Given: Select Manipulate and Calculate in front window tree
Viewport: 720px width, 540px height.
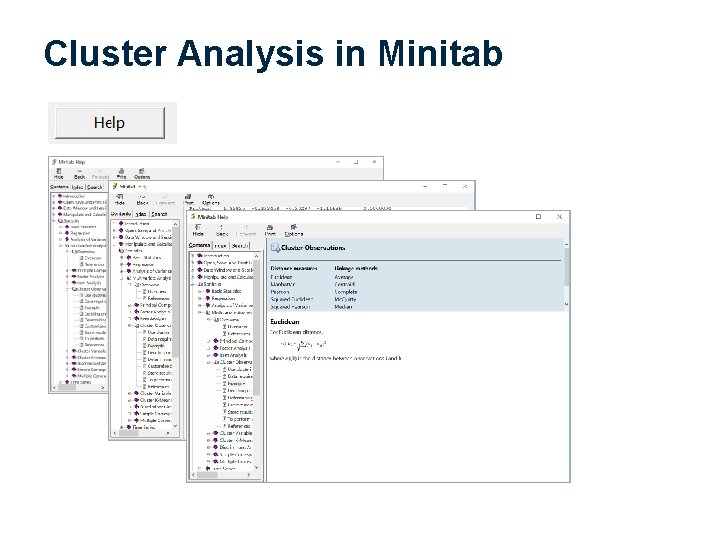Looking at the screenshot, I should coord(228,277).
